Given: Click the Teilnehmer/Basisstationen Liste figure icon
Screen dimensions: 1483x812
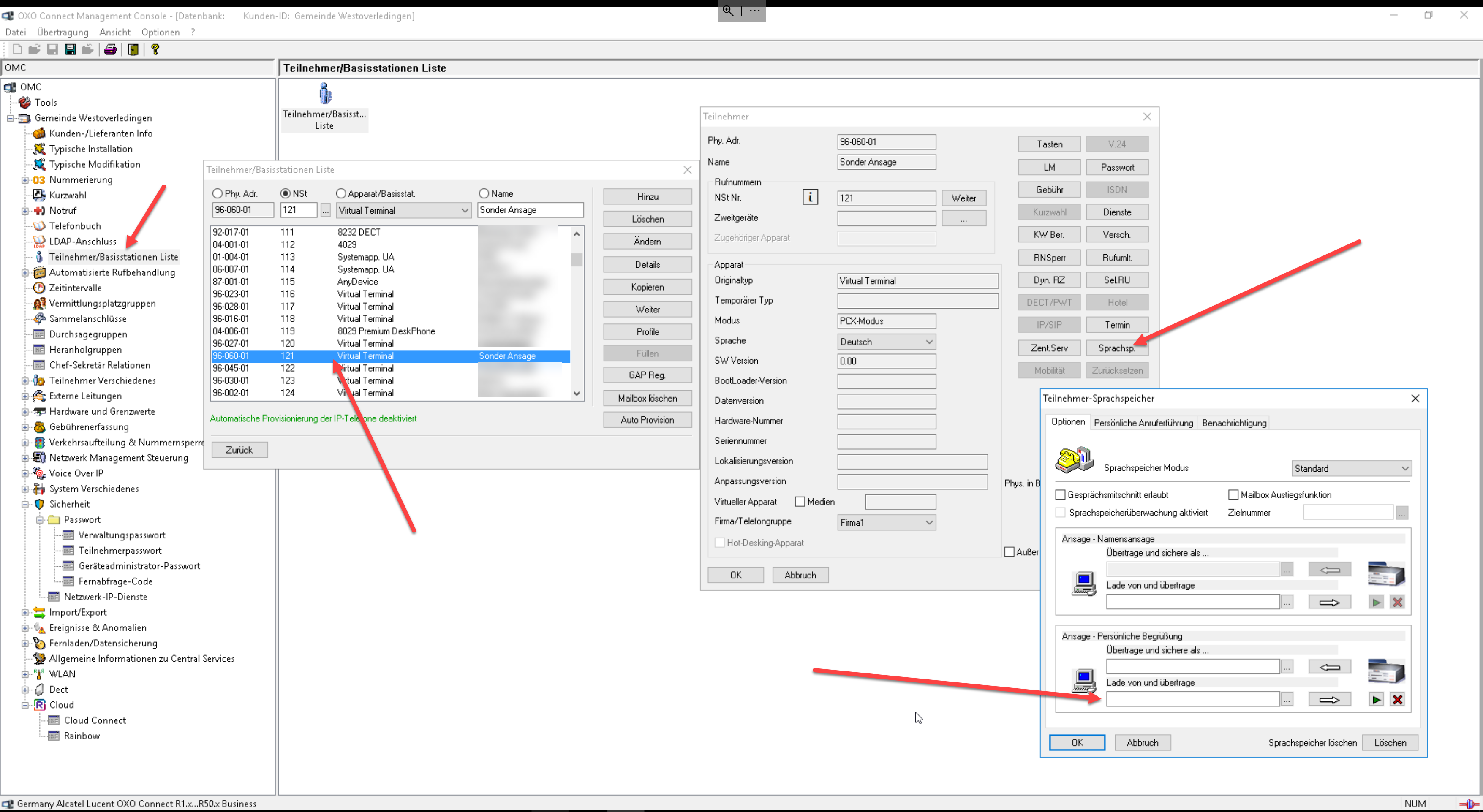Looking at the screenshot, I should [325, 93].
